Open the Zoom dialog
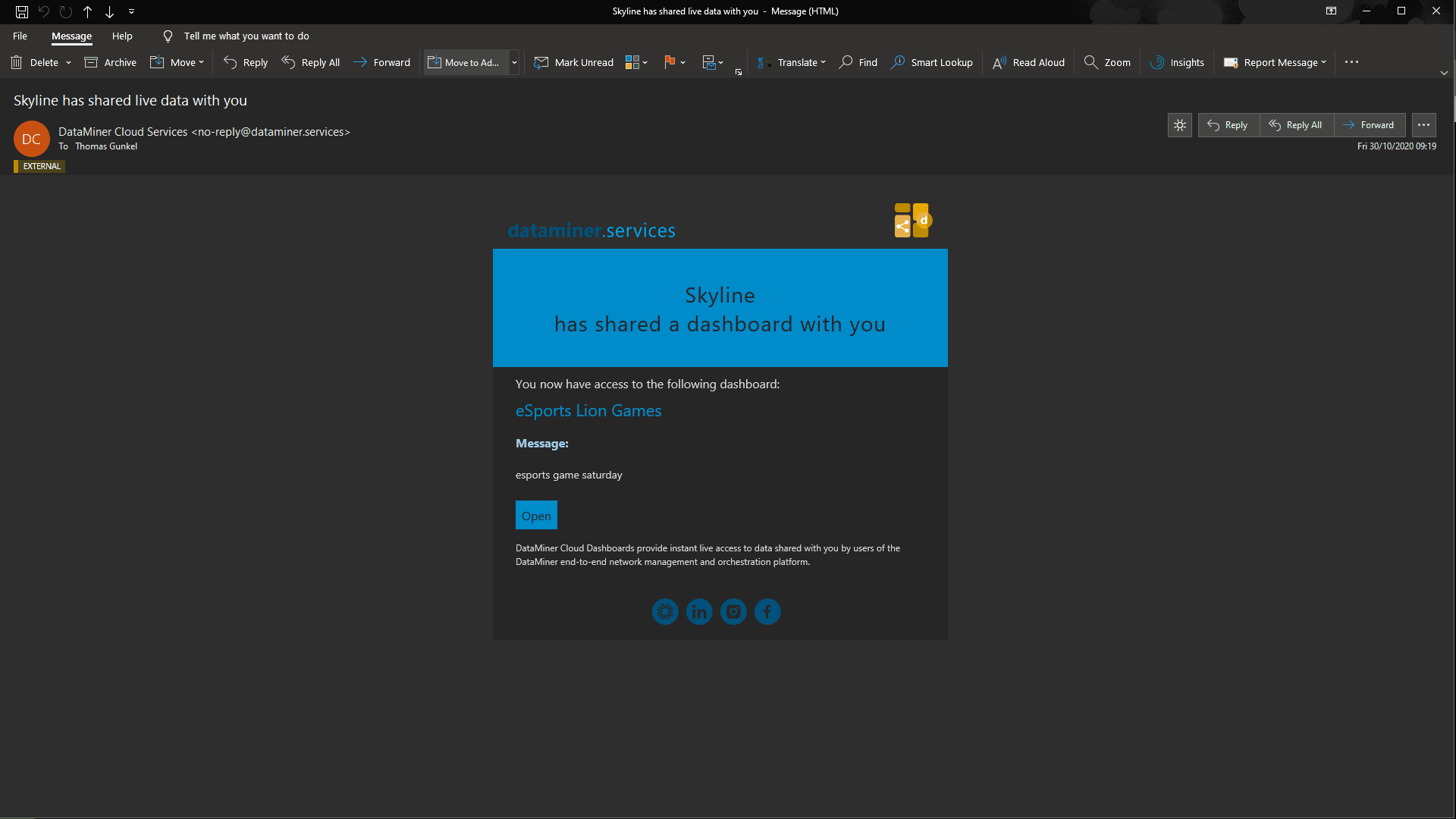 1107,62
